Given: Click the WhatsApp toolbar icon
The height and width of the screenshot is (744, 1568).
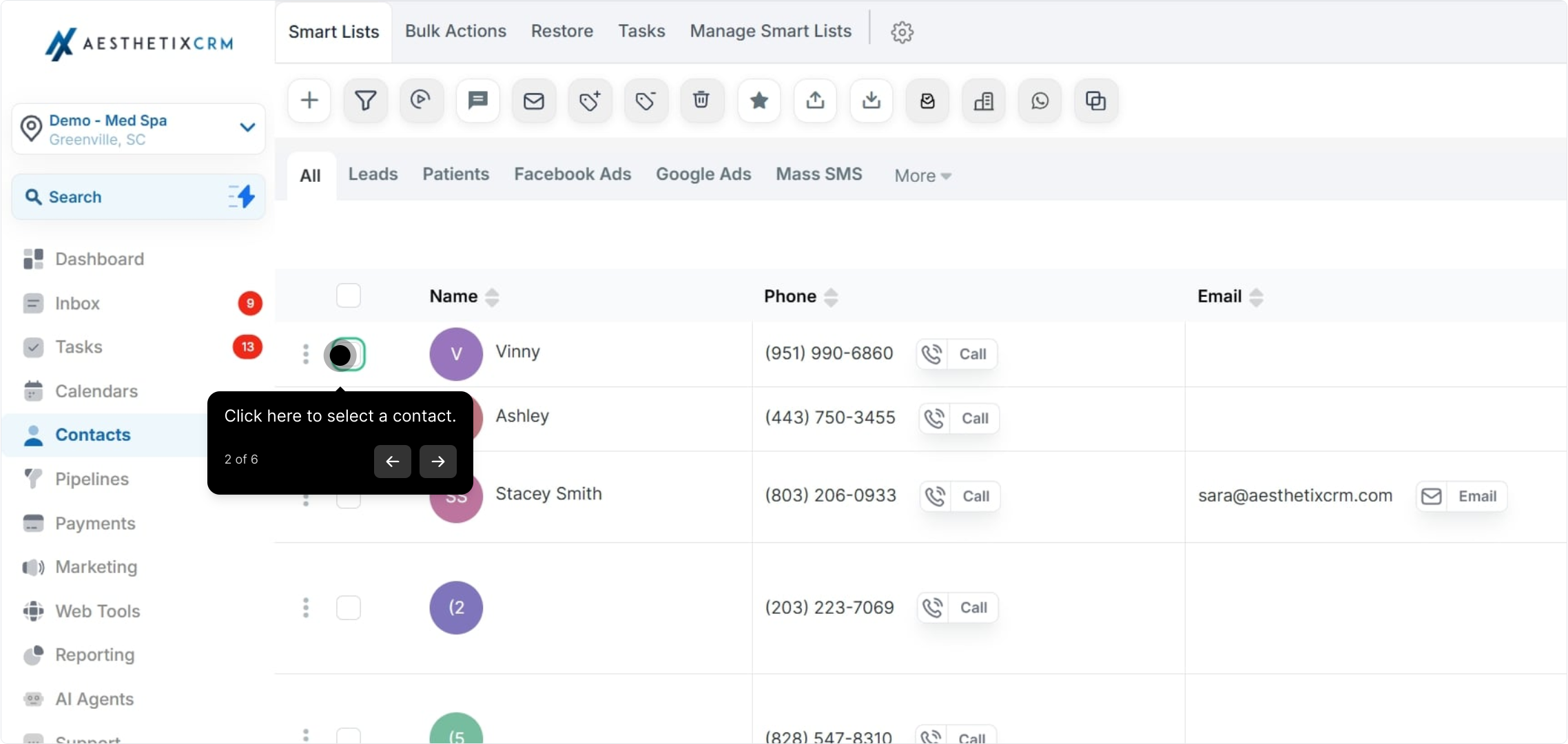Looking at the screenshot, I should (1040, 101).
